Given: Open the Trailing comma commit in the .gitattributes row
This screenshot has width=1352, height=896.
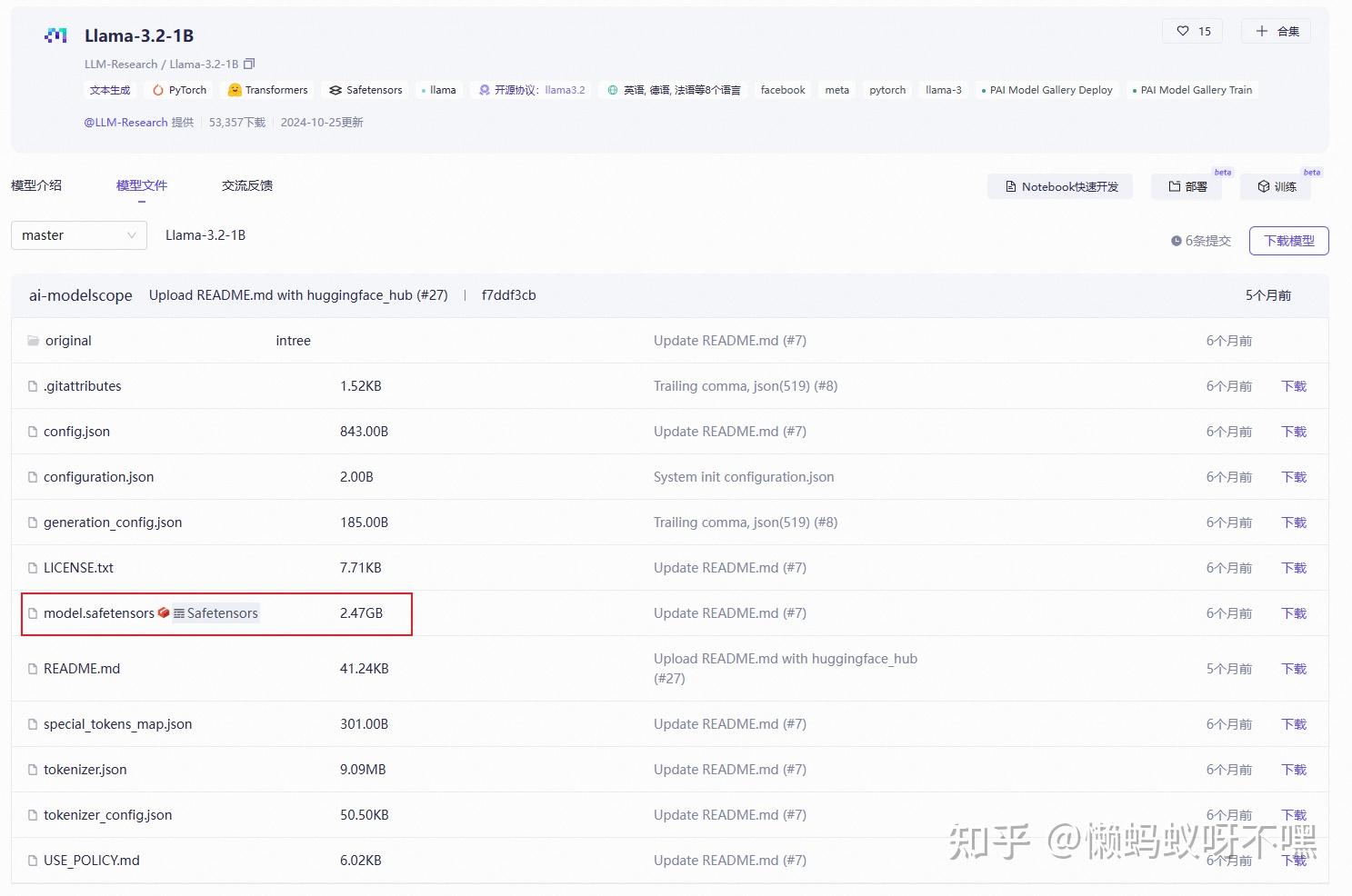Looking at the screenshot, I should click(x=746, y=386).
